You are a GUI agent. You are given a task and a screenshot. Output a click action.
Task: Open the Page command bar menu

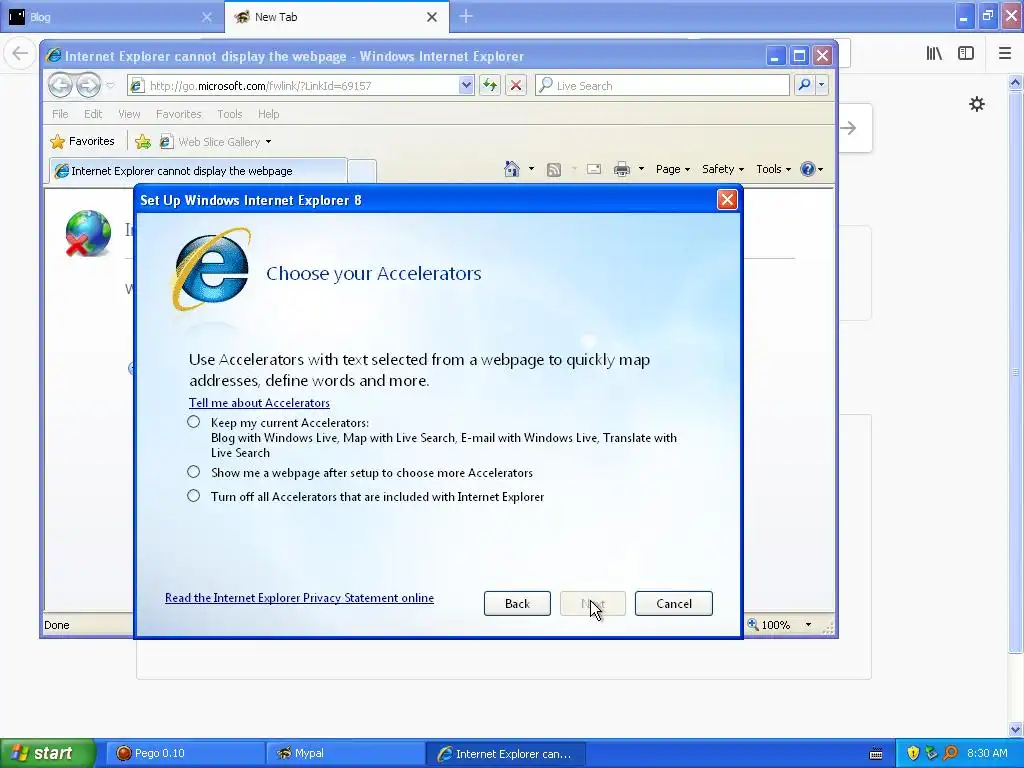[x=673, y=169]
